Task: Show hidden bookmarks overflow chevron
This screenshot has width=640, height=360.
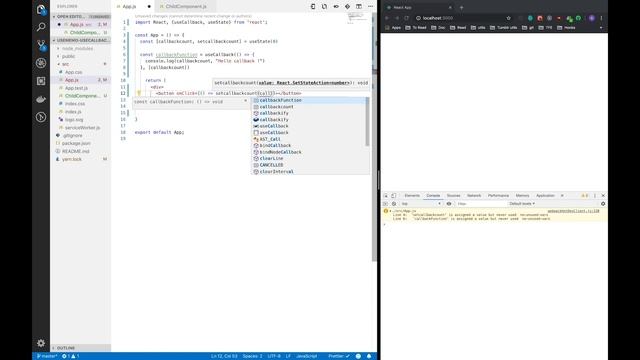Action: pyautogui.click(x=601, y=28)
